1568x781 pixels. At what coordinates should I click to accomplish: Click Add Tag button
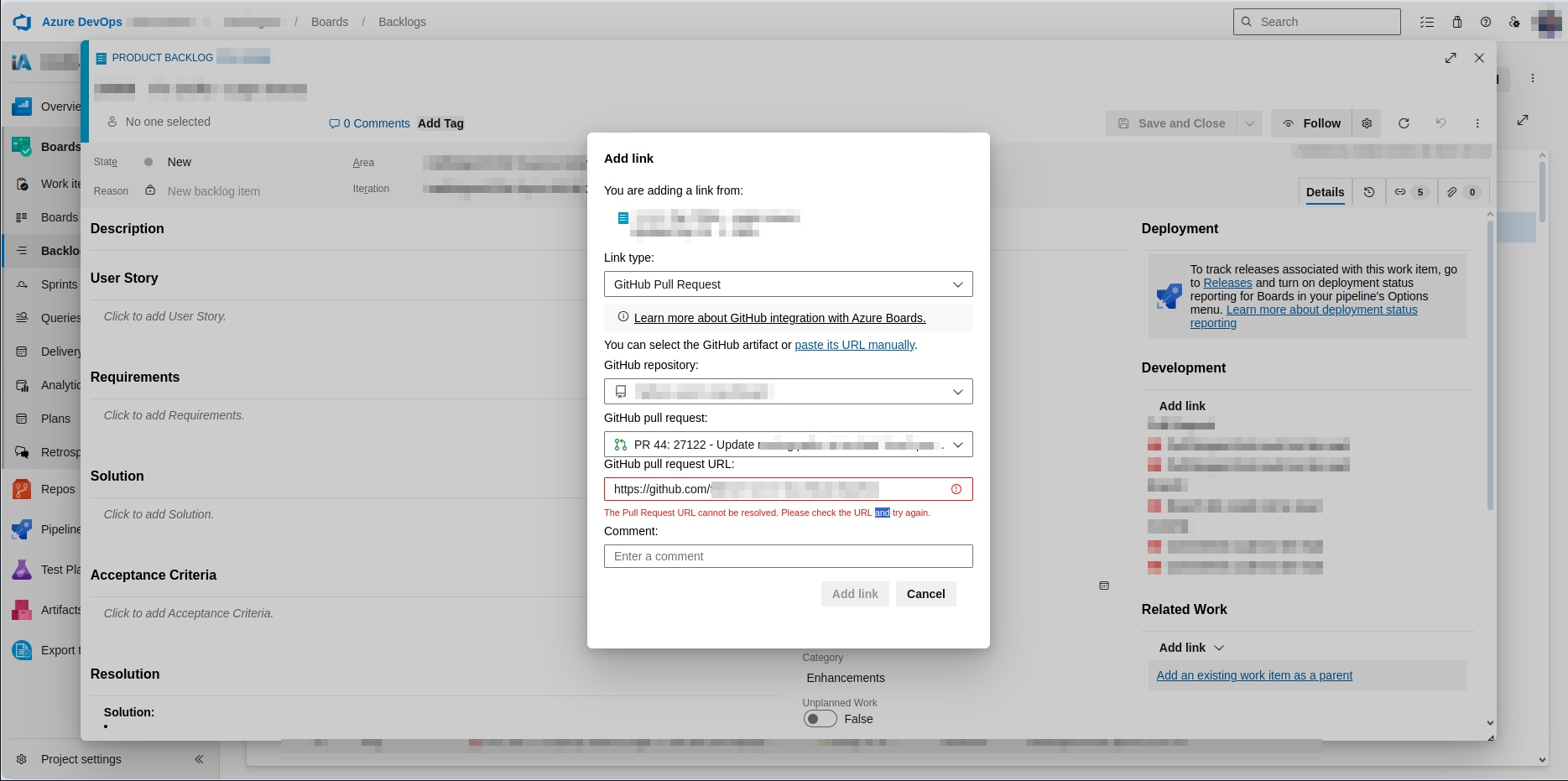click(440, 123)
